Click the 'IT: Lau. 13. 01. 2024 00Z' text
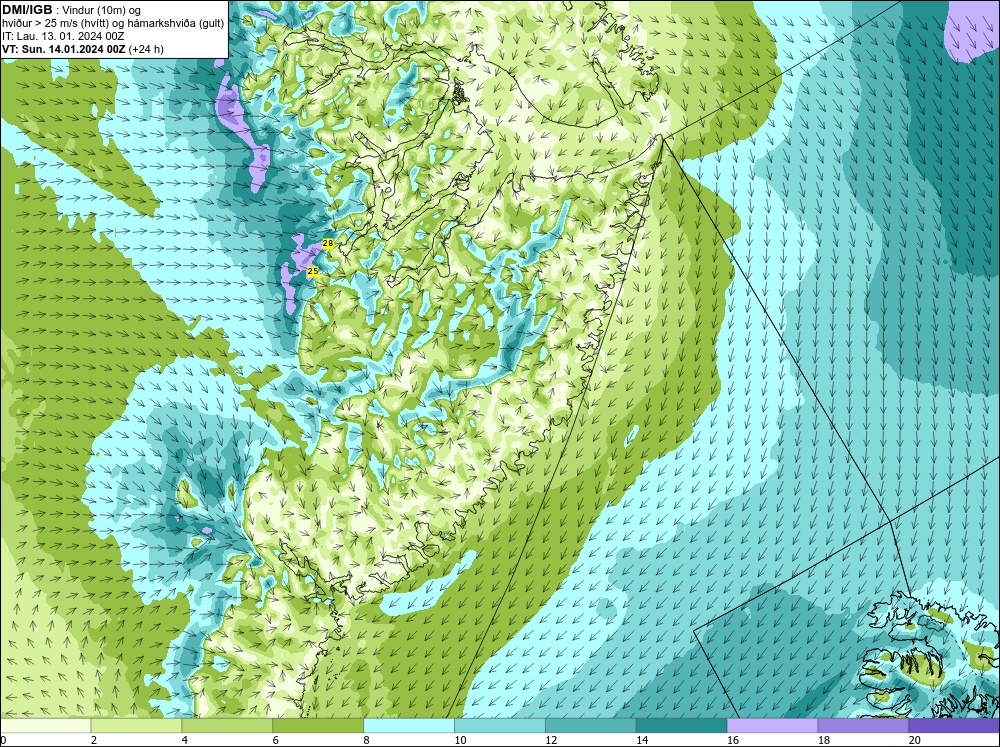The image size is (1000, 747). (63, 36)
